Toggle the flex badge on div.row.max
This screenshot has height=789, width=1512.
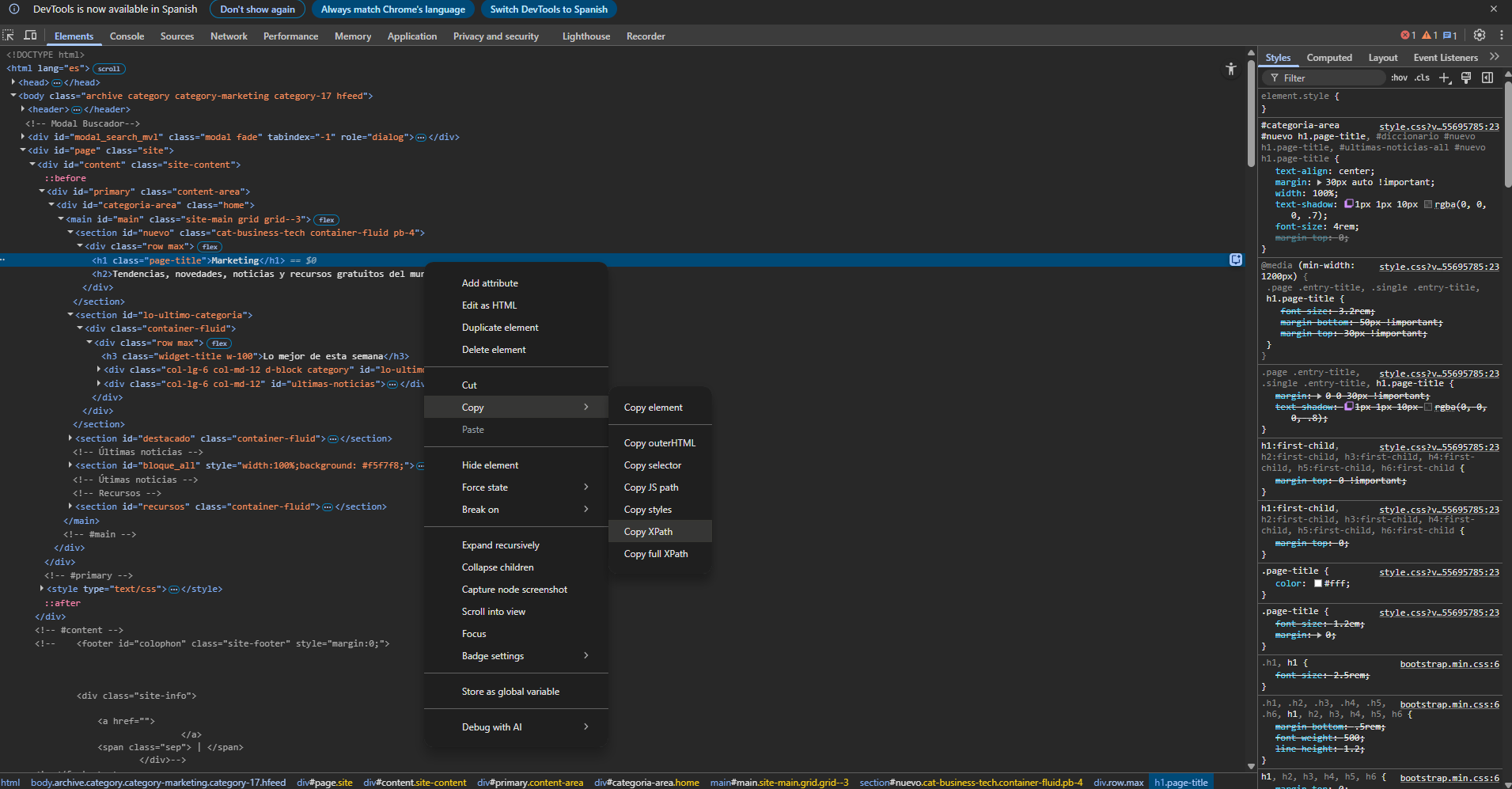(209, 246)
